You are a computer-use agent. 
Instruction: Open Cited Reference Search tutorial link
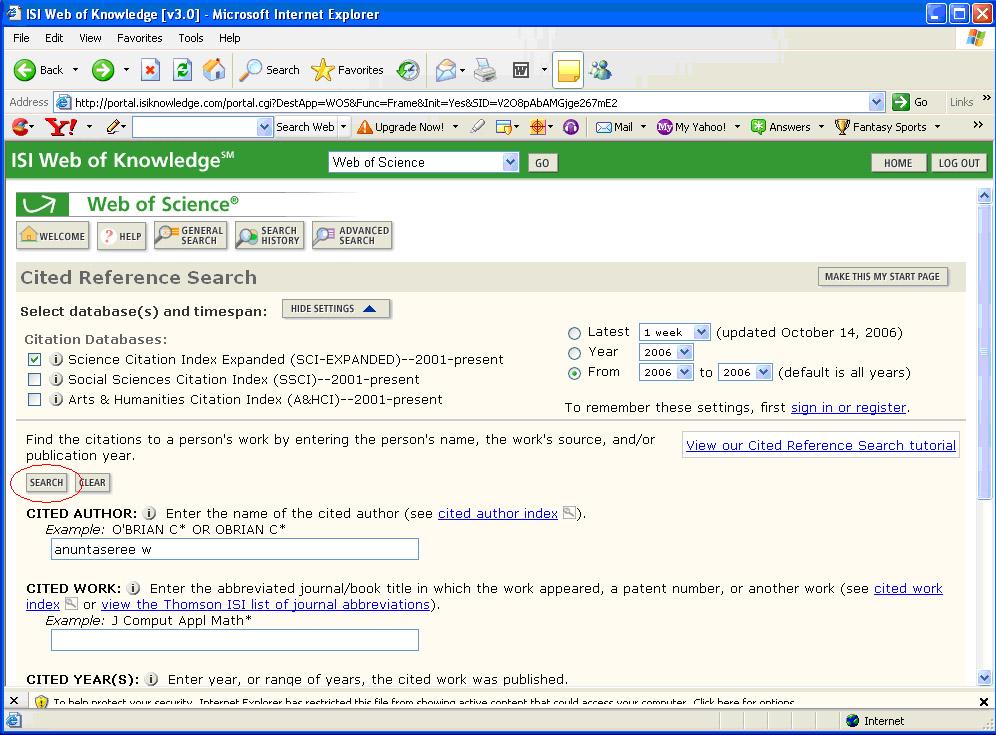coord(821,445)
